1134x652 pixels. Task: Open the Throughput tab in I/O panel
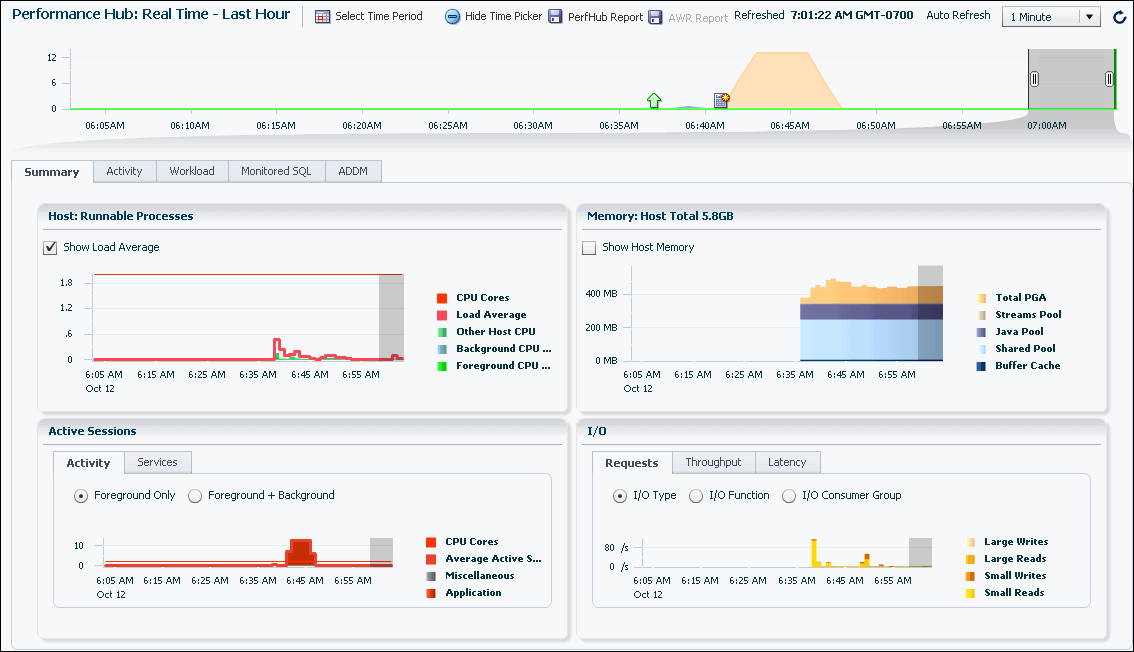pos(713,462)
